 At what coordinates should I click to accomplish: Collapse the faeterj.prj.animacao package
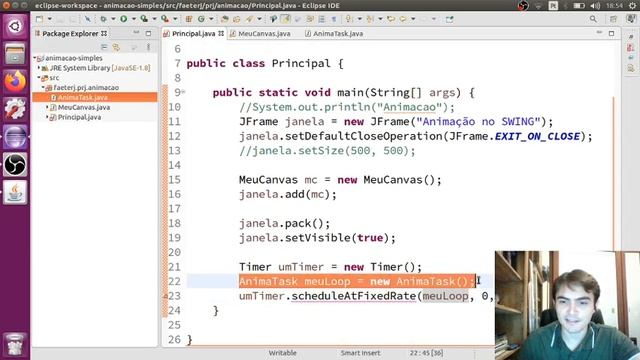tap(43, 87)
